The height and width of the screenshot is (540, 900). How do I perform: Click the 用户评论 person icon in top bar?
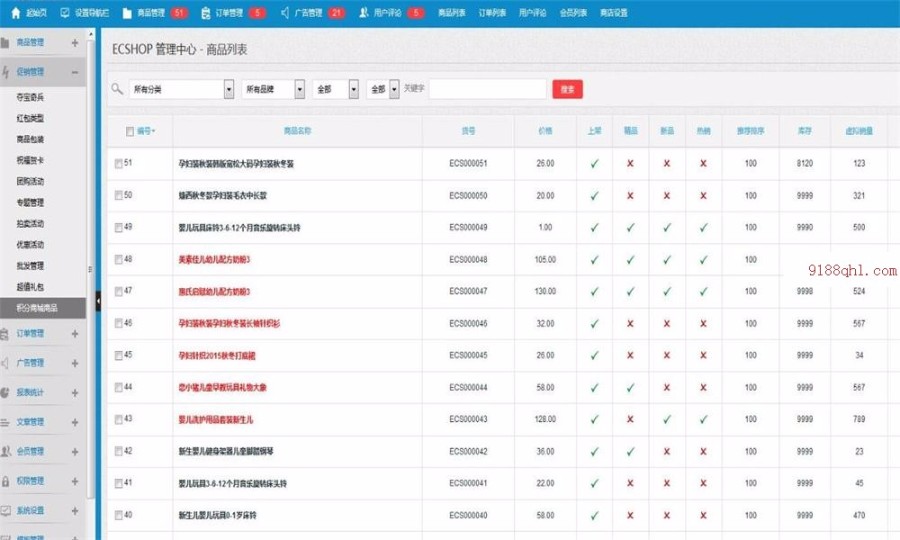364,12
